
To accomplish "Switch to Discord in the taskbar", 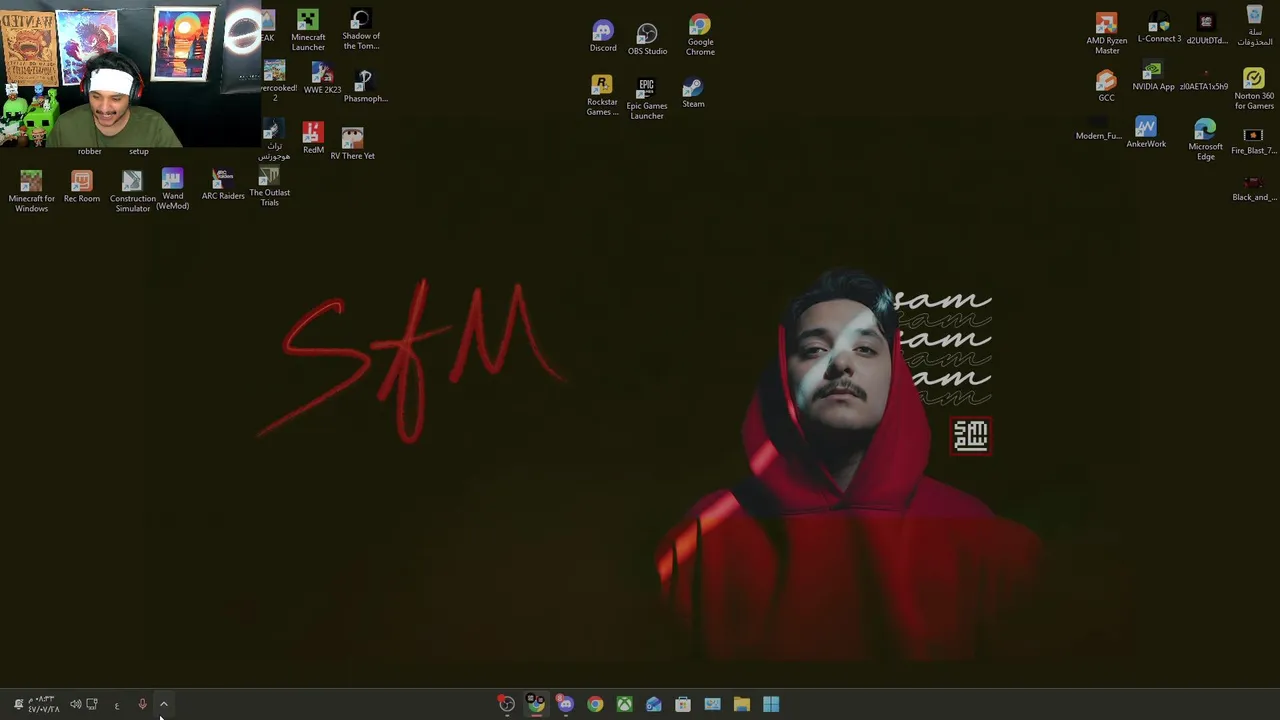I will (565, 704).
